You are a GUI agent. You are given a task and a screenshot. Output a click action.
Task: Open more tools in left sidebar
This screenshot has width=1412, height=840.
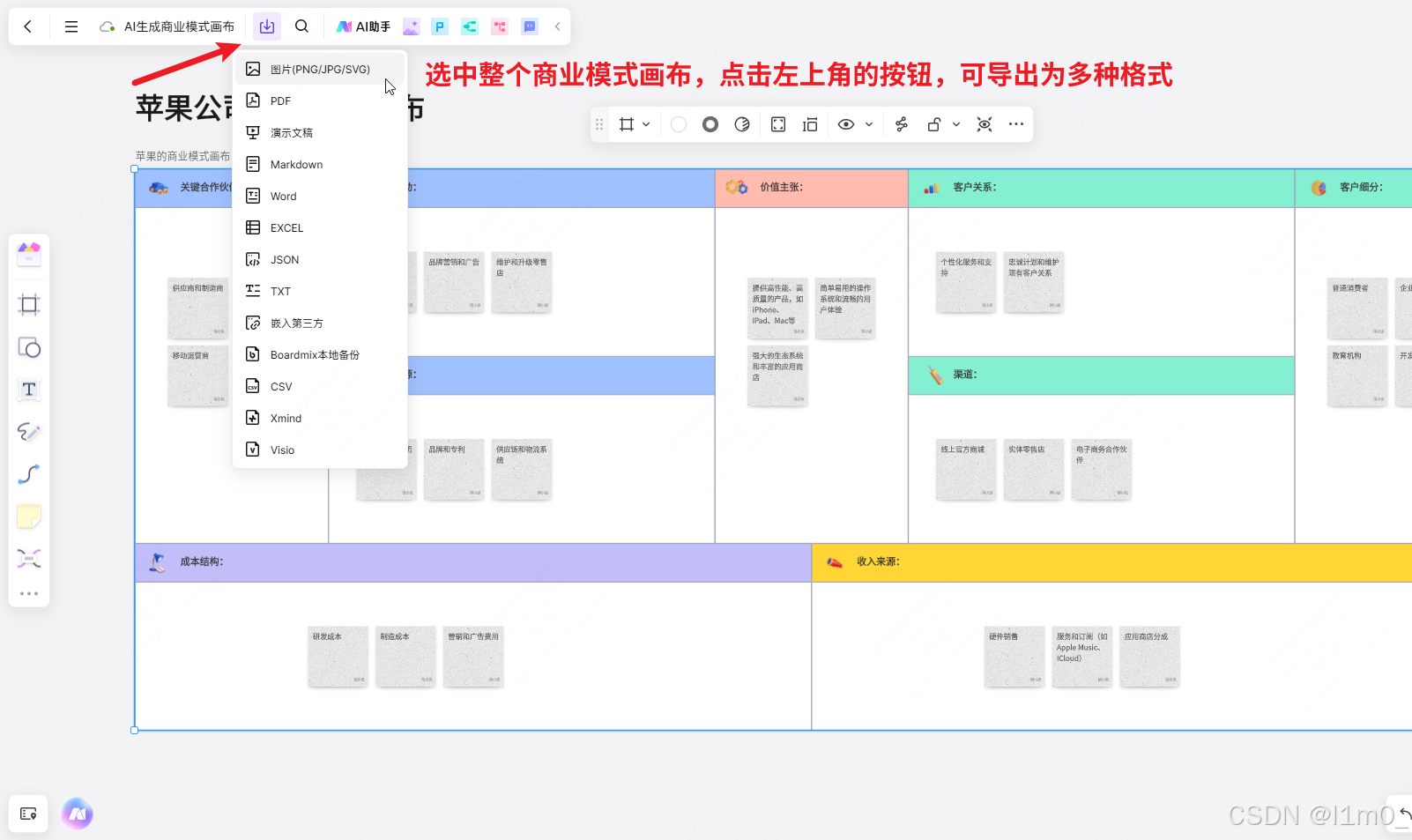tap(29, 593)
